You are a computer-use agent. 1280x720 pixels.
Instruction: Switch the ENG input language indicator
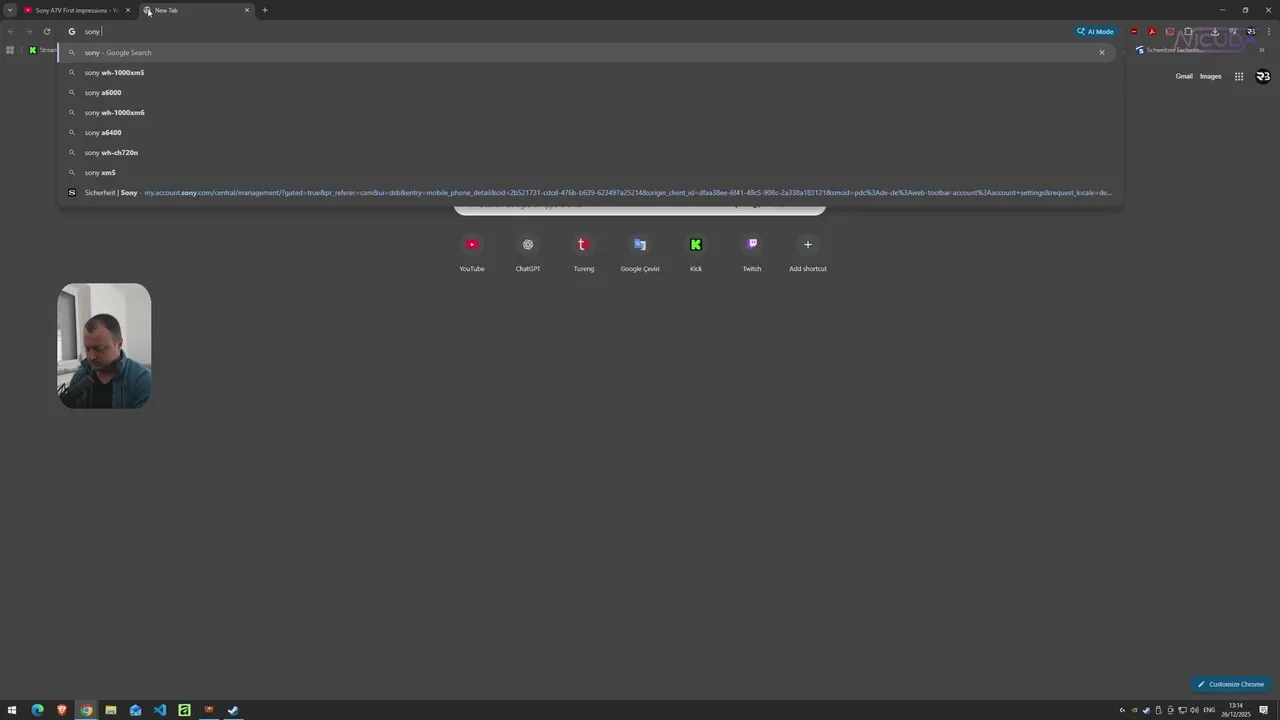[x=1209, y=710]
